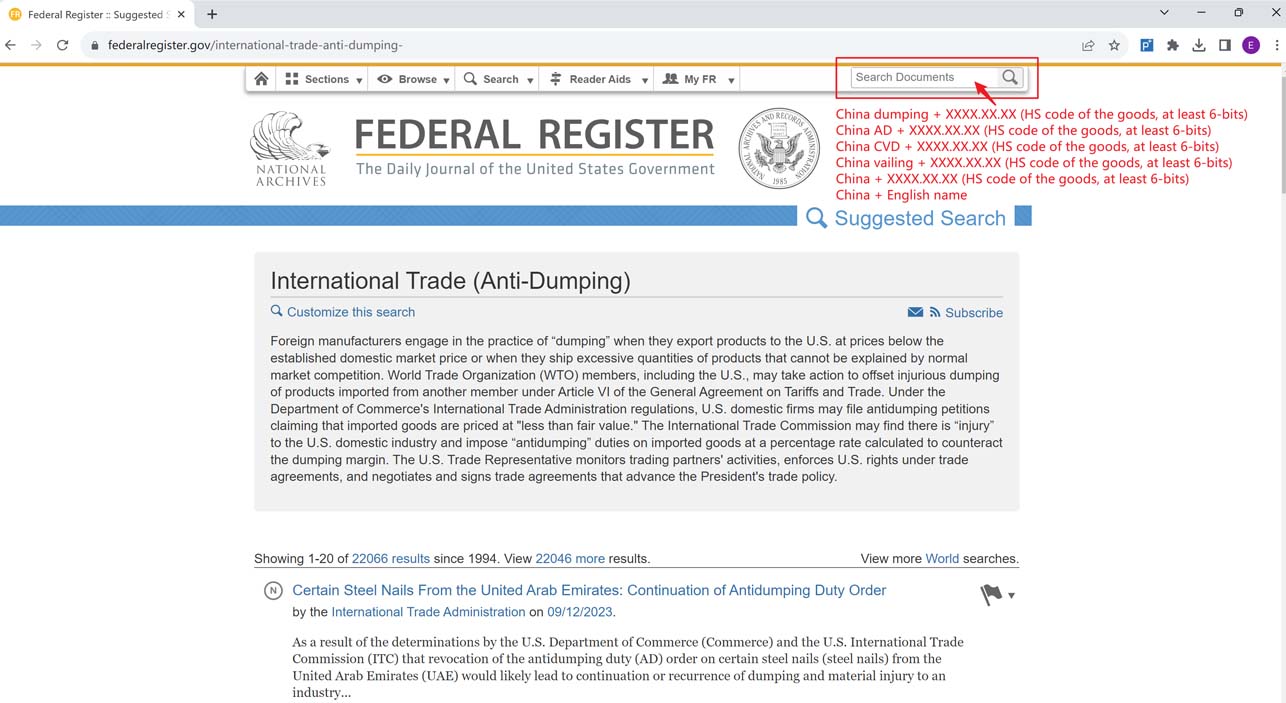Open the 09/12/2023 date link
Image resolution: width=1286 pixels, height=703 pixels.
[580, 612]
